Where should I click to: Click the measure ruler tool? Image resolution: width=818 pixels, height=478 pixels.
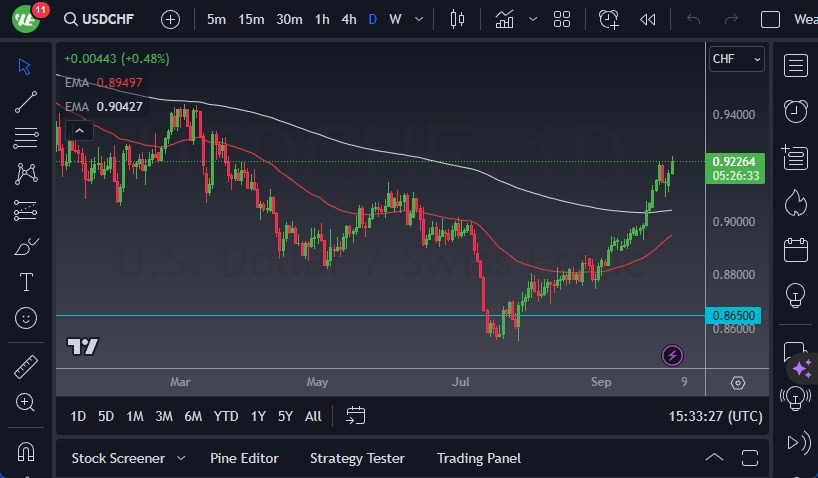(26, 366)
